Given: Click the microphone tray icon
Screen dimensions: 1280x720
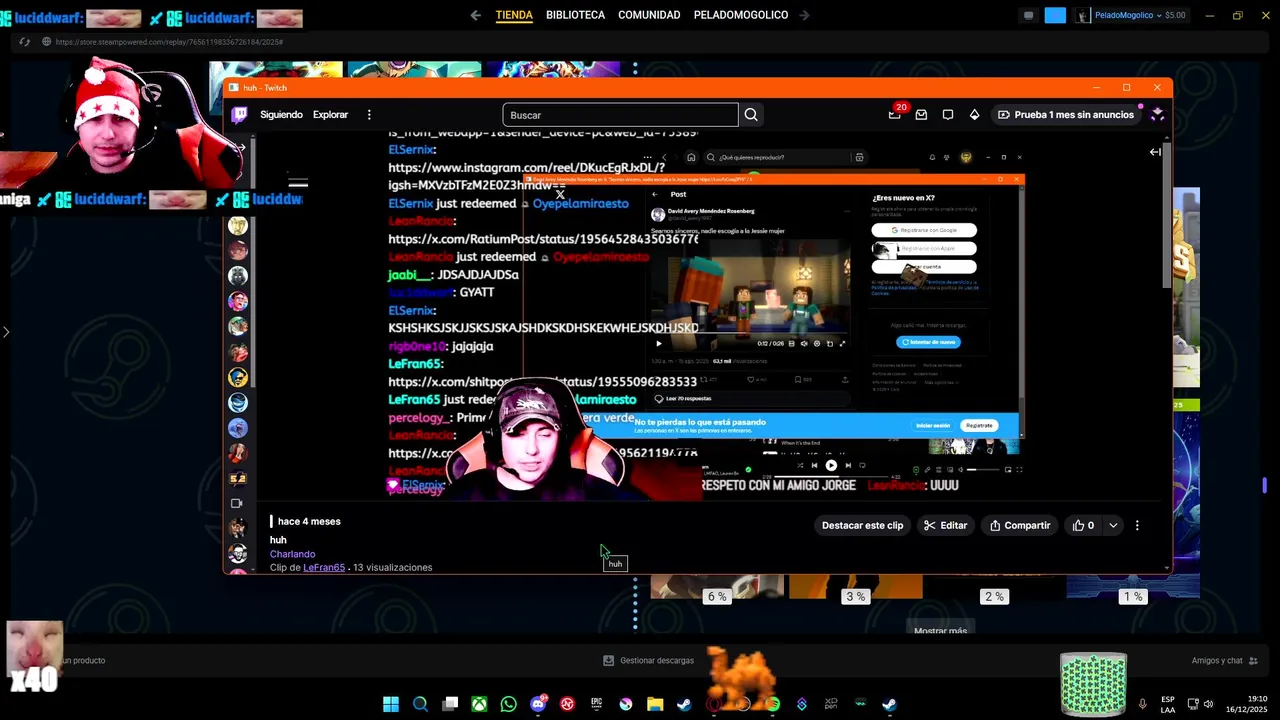Looking at the screenshot, I should [1142, 704].
